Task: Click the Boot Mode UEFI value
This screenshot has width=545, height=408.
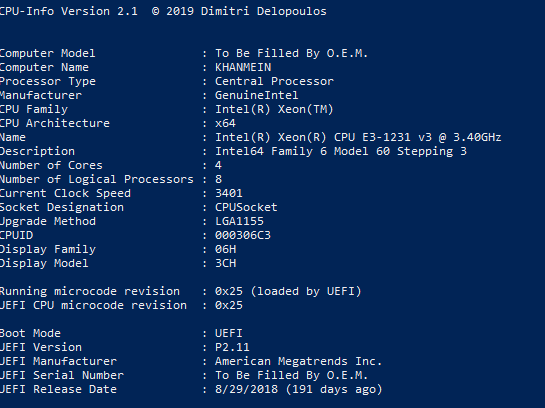Action: coord(229,333)
